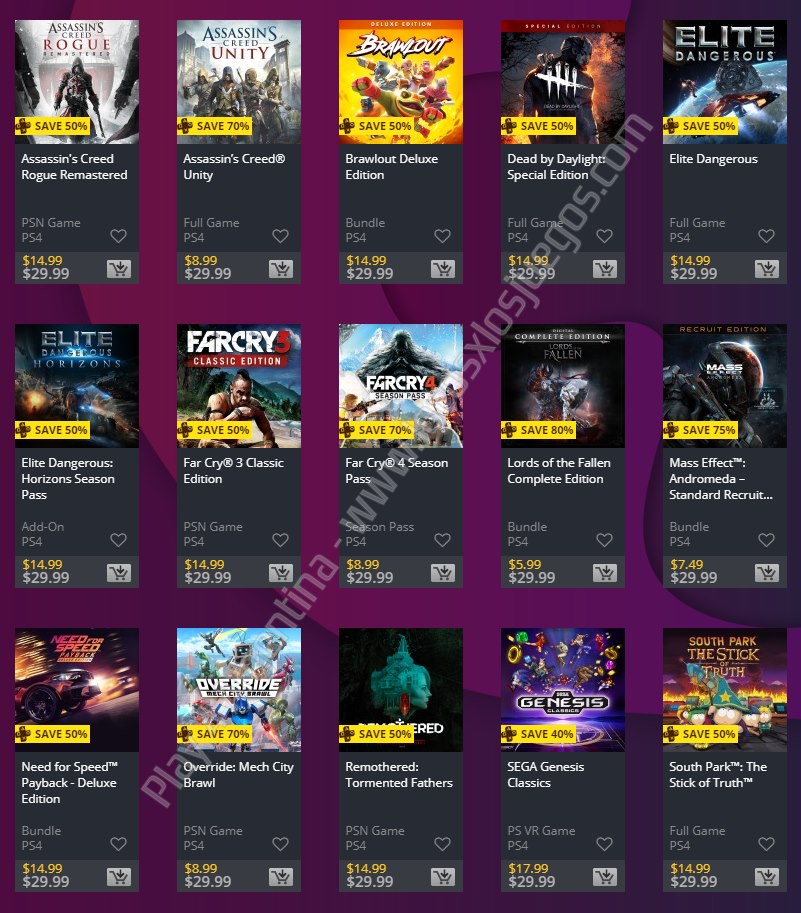This screenshot has width=801, height=913.
Task: Add Assassin's Creed Unity to cart
Action: (281, 268)
